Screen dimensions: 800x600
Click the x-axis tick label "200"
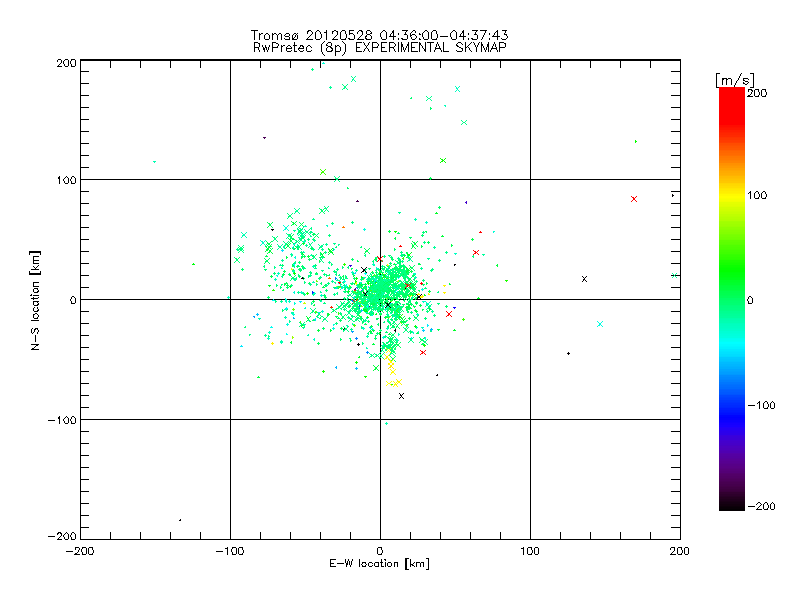point(680,551)
